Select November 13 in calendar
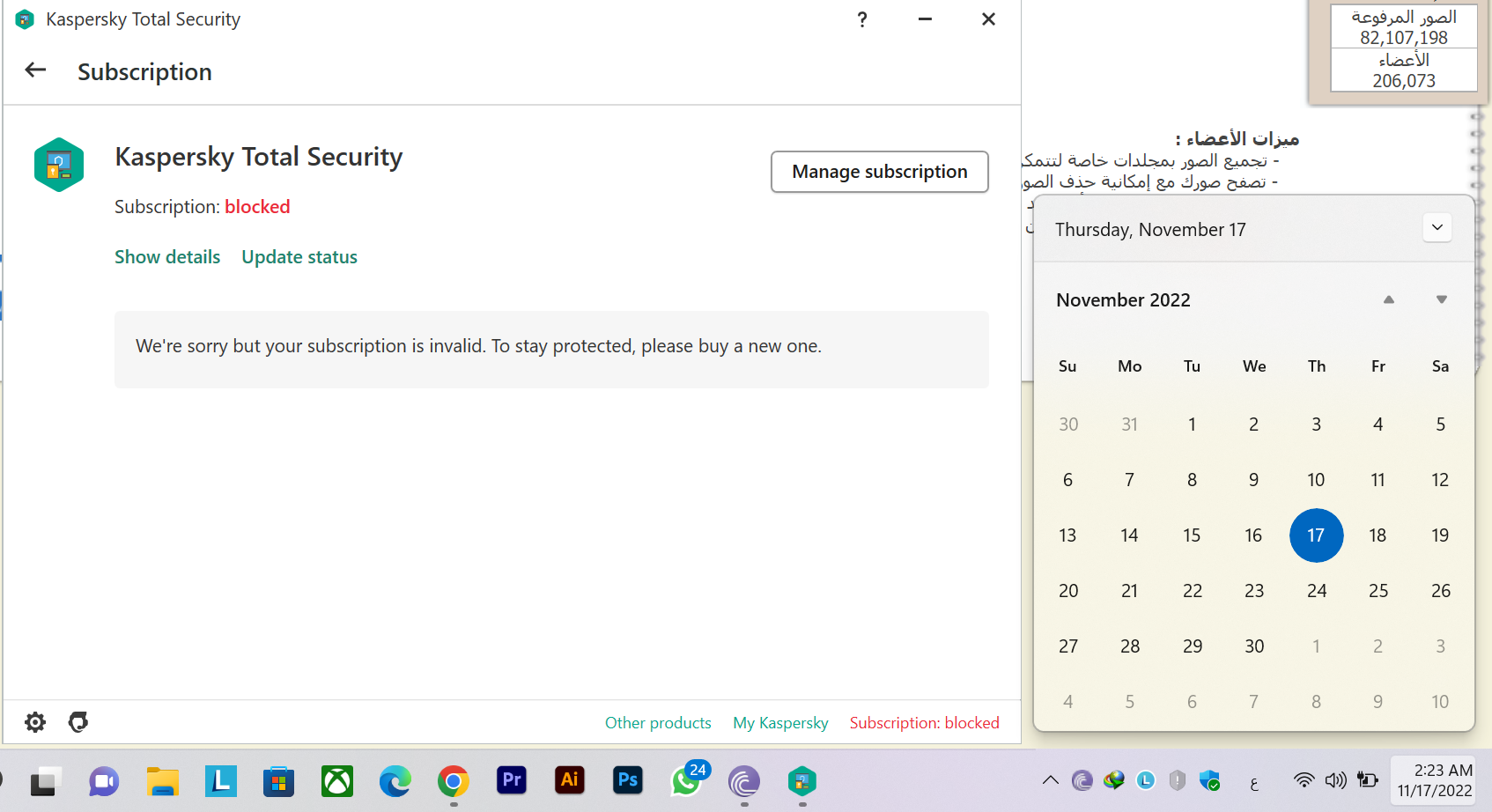Image resolution: width=1492 pixels, height=812 pixels. point(1067,535)
